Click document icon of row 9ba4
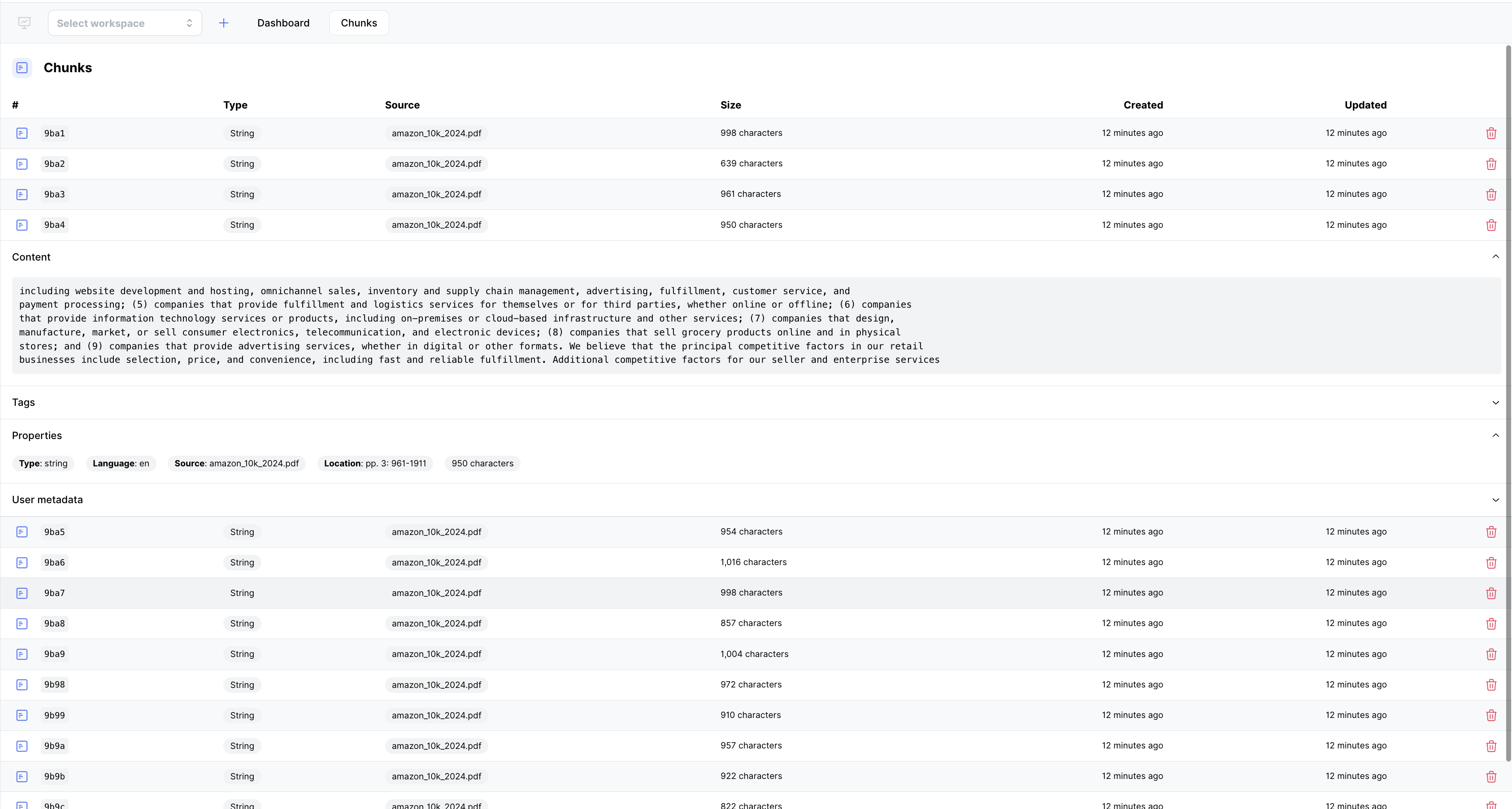 (22, 225)
